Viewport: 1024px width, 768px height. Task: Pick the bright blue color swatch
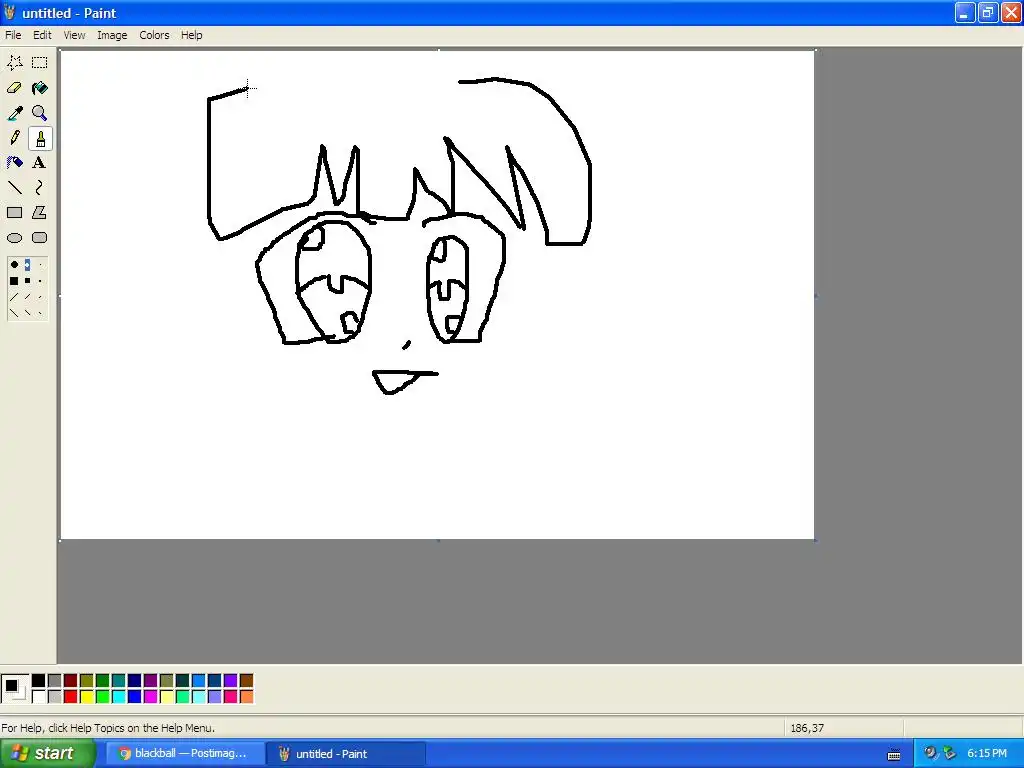coord(135,697)
